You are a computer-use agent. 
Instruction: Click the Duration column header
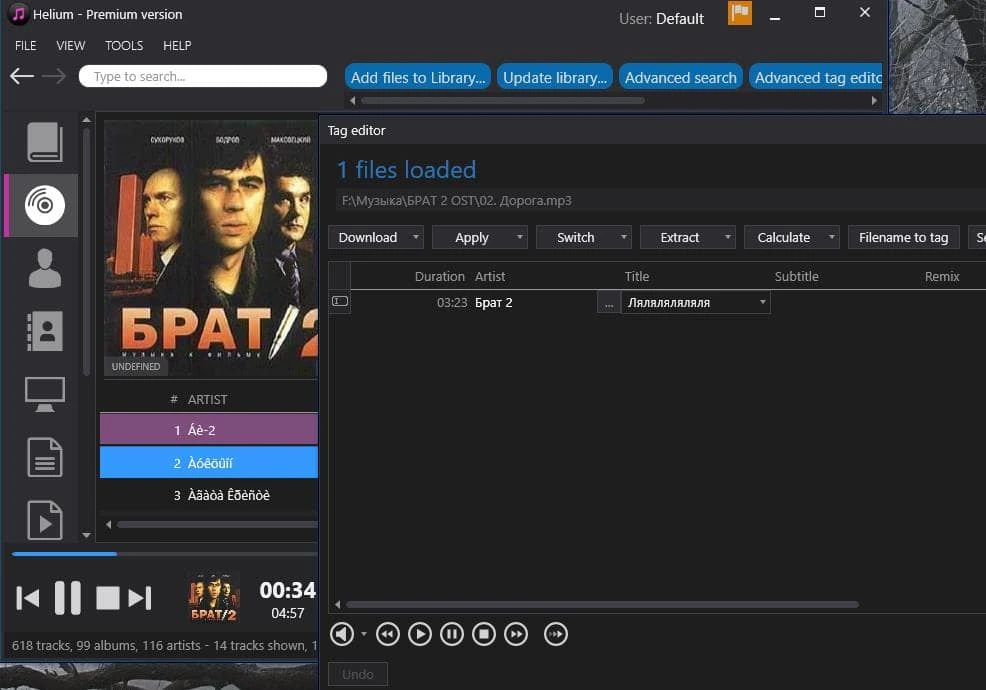tap(439, 276)
